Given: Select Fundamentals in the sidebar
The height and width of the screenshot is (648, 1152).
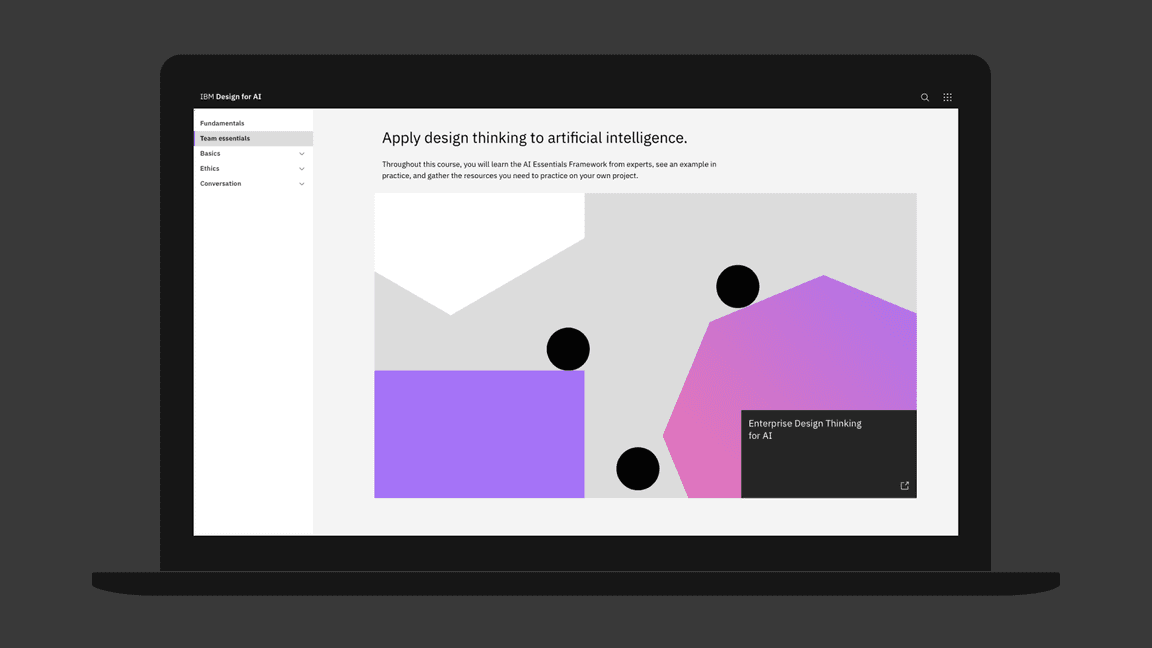Looking at the screenshot, I should click(222, 123).
